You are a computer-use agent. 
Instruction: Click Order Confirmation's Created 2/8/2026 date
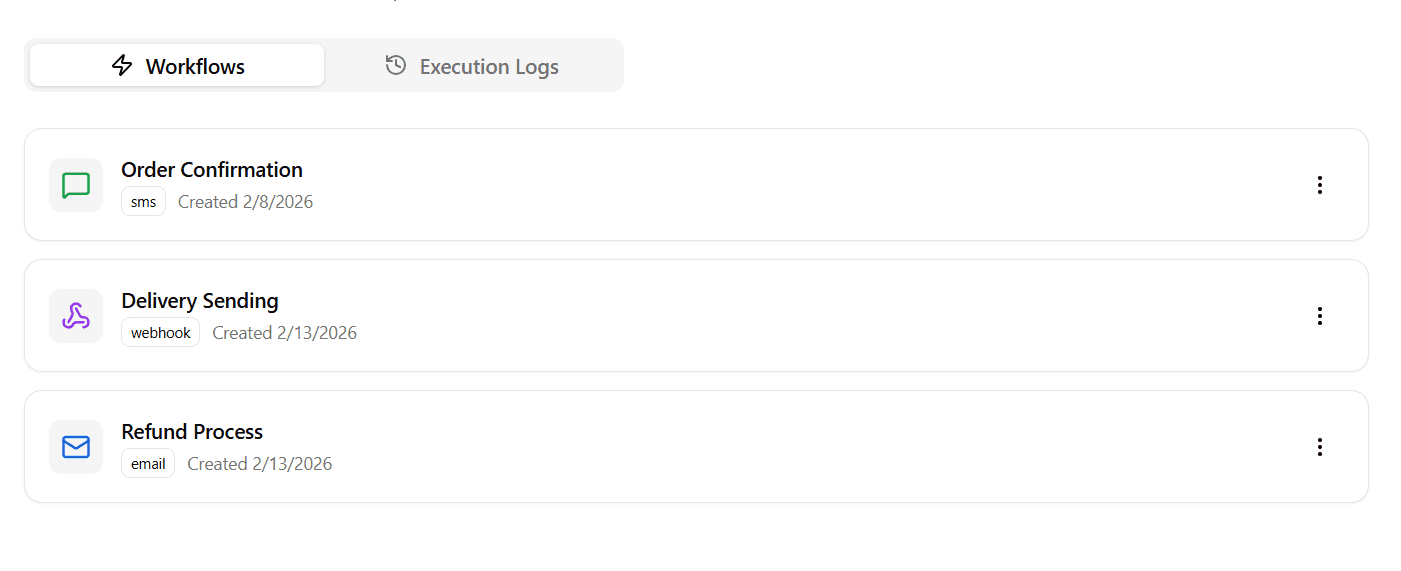245,202
